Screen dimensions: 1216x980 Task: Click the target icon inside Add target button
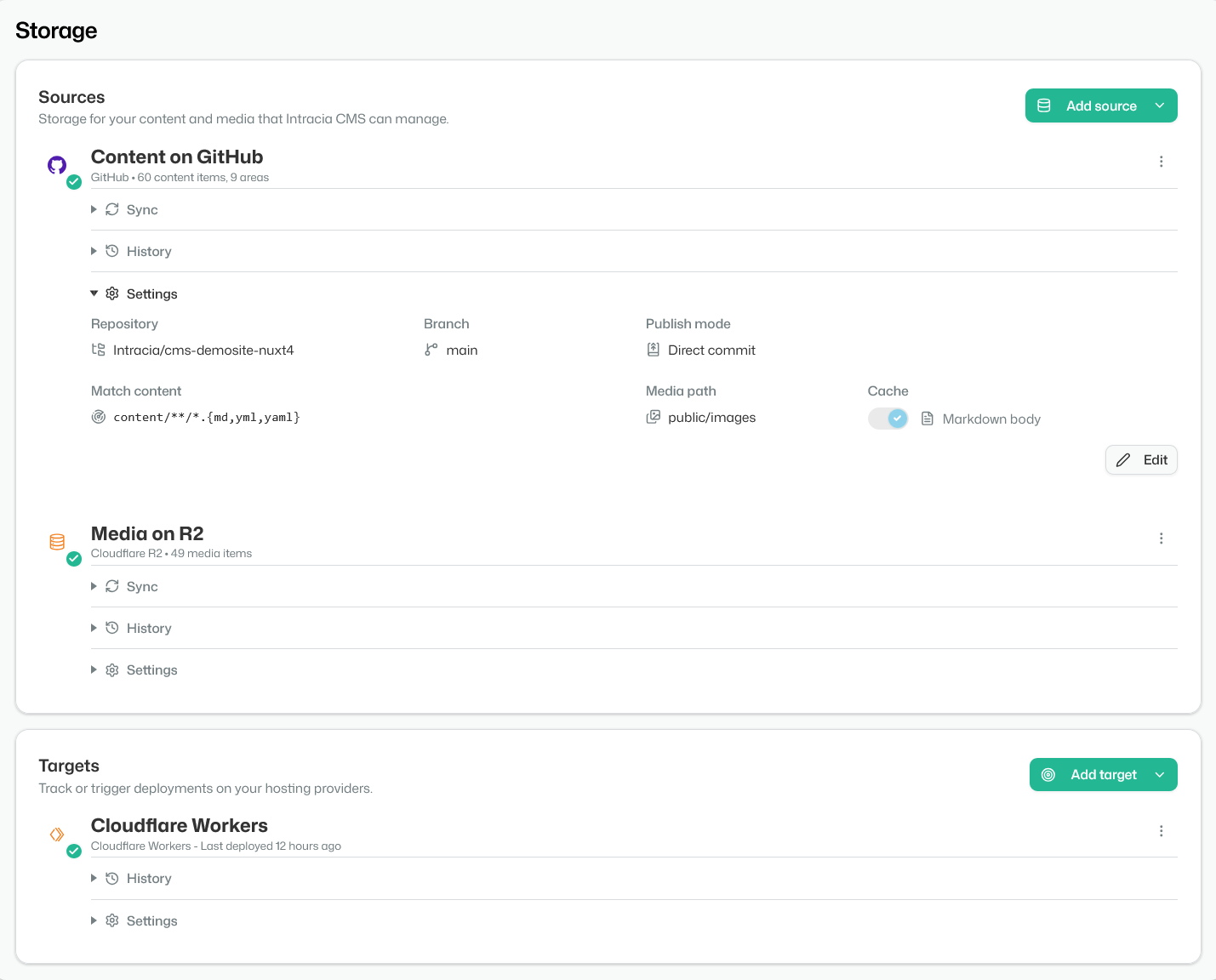click(1048, 775)
